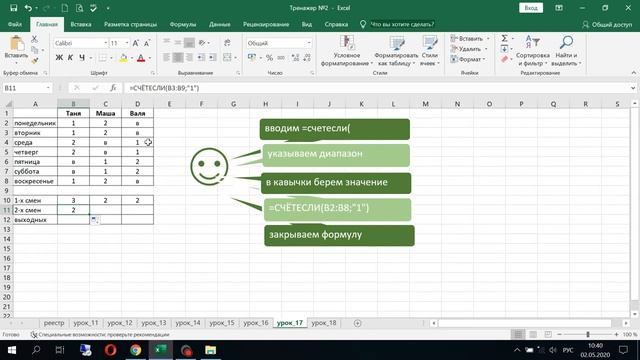Click Общий доступ share button

pyautogui.click(x=607, y=24)
